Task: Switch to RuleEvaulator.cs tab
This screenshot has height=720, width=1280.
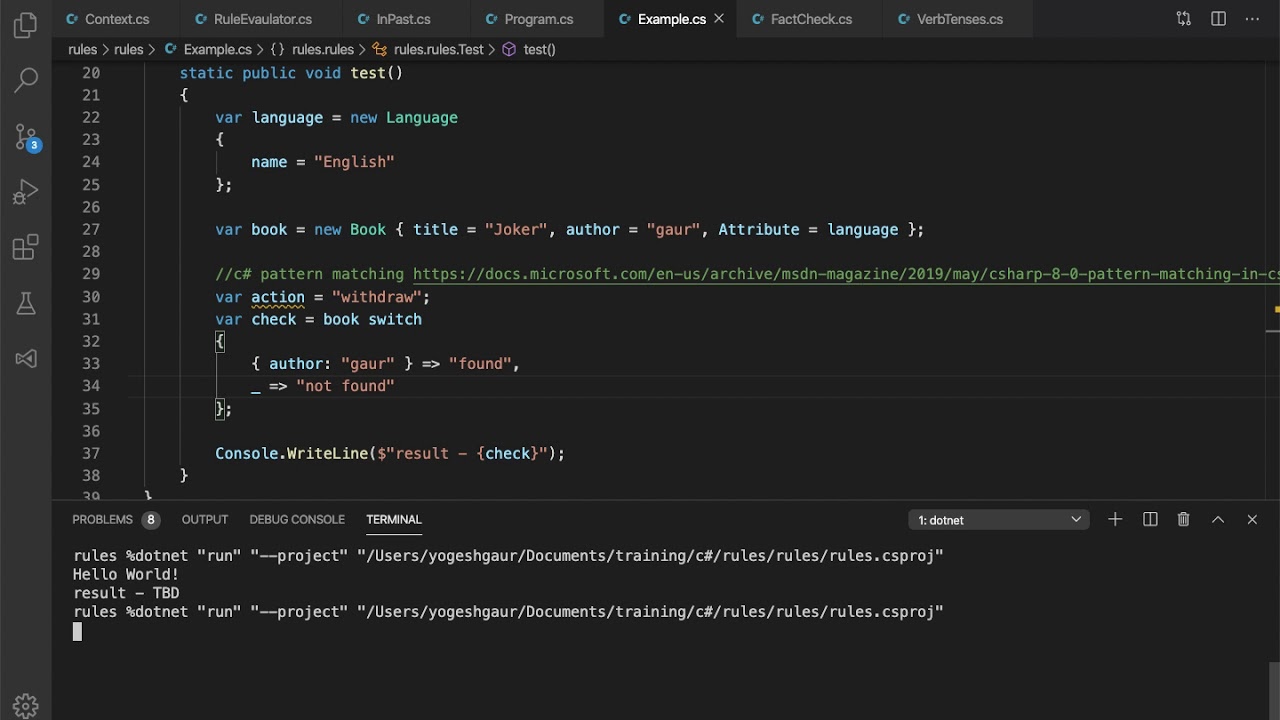Action: 262,19
